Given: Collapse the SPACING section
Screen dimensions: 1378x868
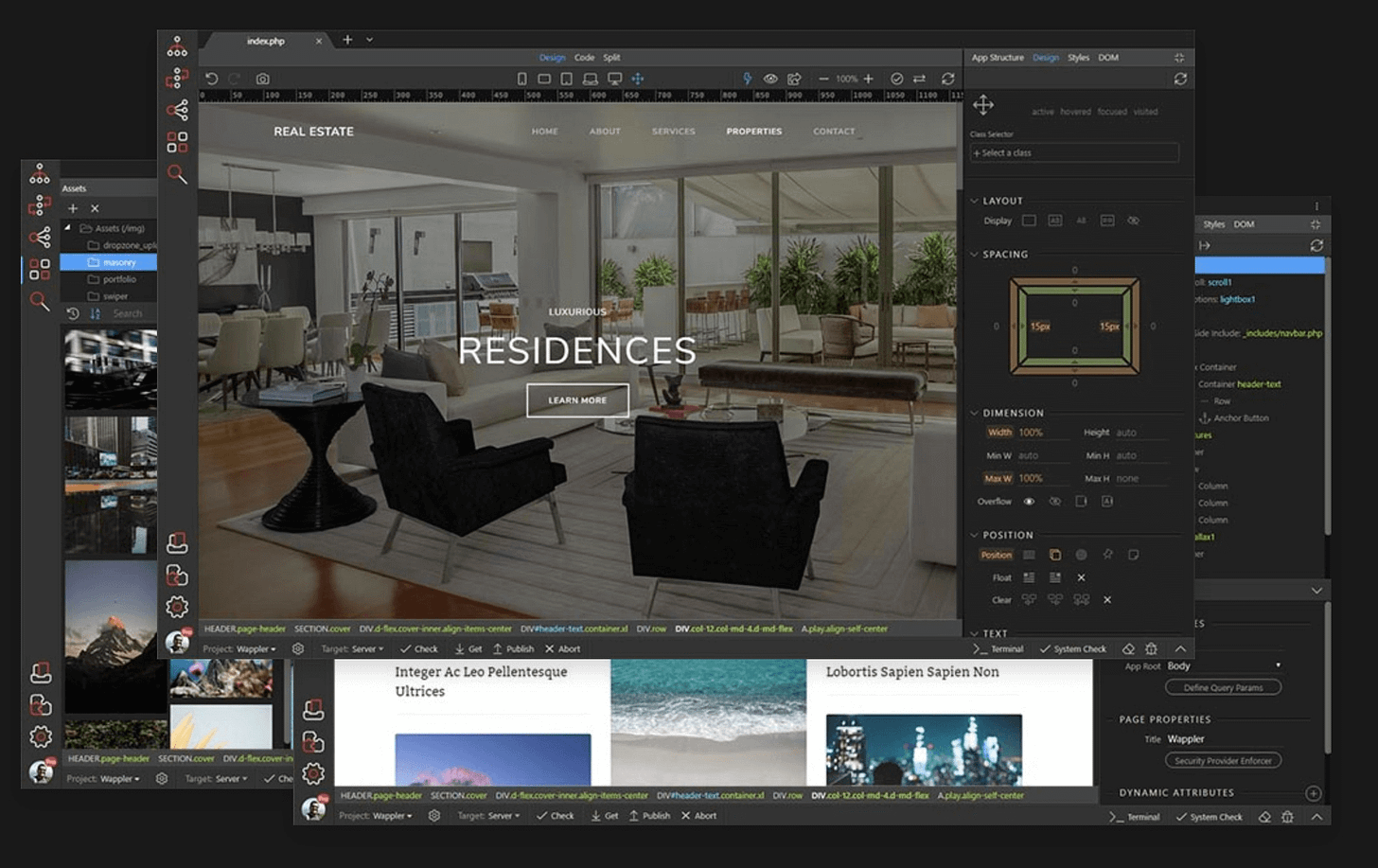Looking at the screenshot, I should click(974, 254).
